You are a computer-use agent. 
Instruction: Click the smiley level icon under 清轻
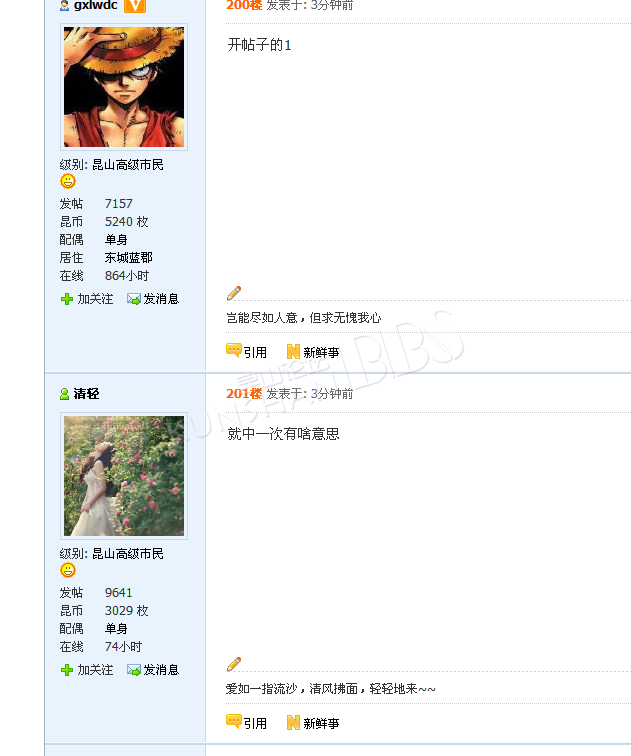[x=68, y=570]
